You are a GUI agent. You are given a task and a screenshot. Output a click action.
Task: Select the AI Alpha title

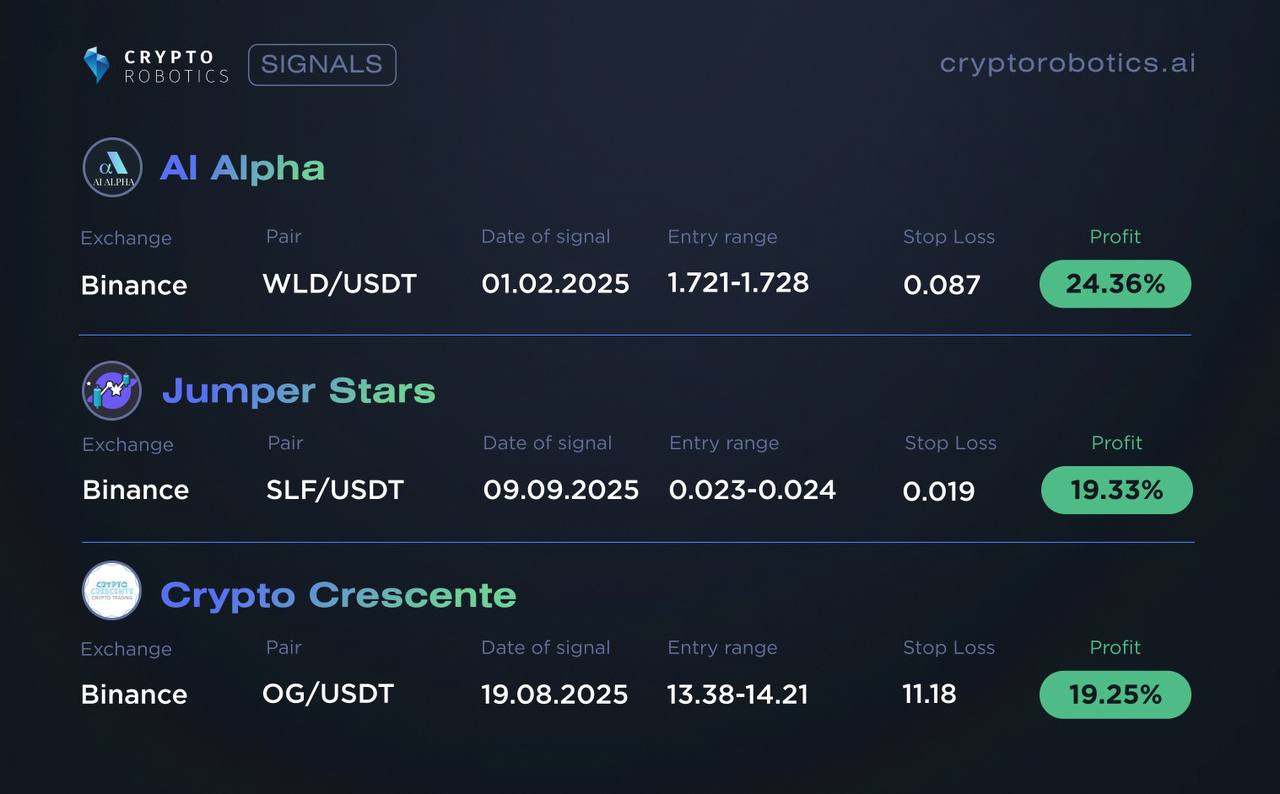[x=243, y=168]
